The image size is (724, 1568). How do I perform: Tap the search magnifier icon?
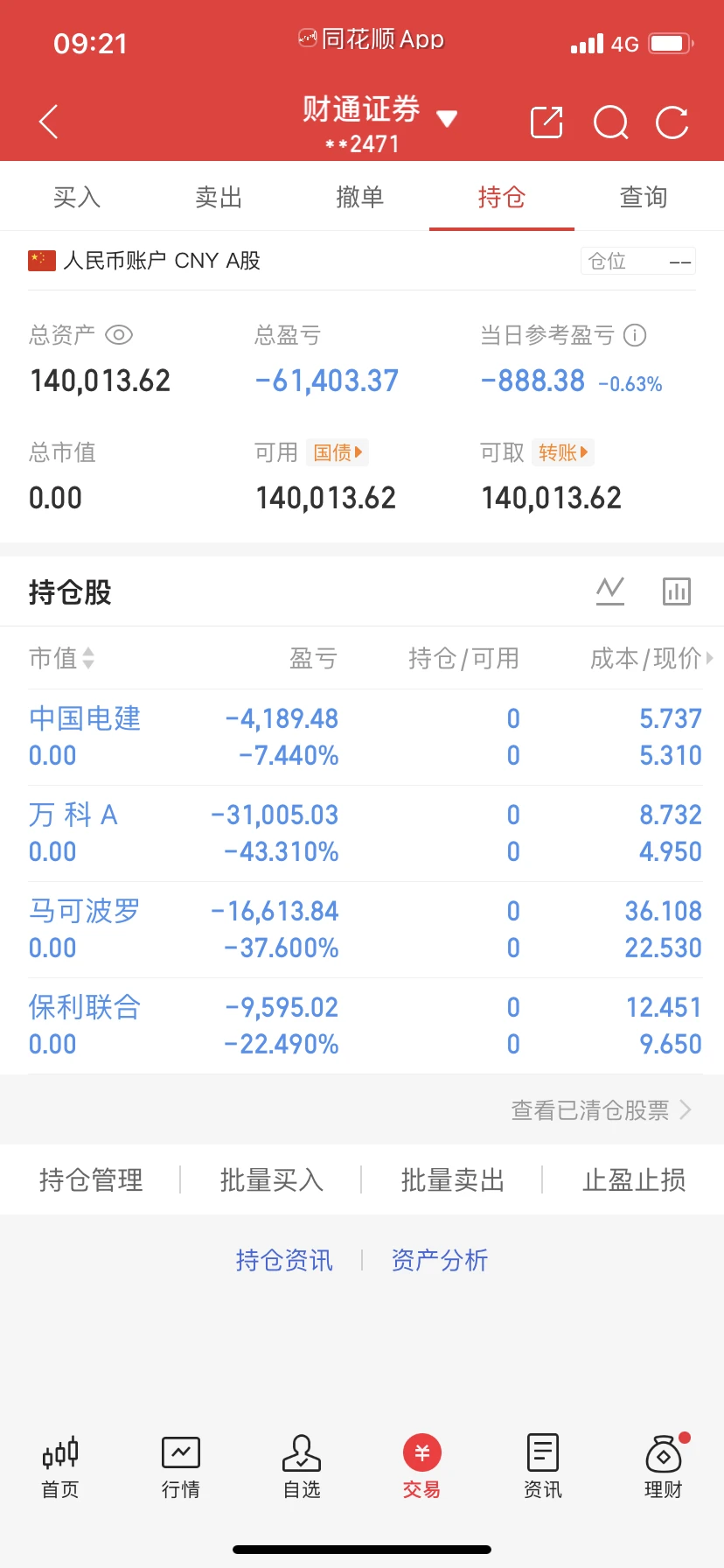[610, 122]
